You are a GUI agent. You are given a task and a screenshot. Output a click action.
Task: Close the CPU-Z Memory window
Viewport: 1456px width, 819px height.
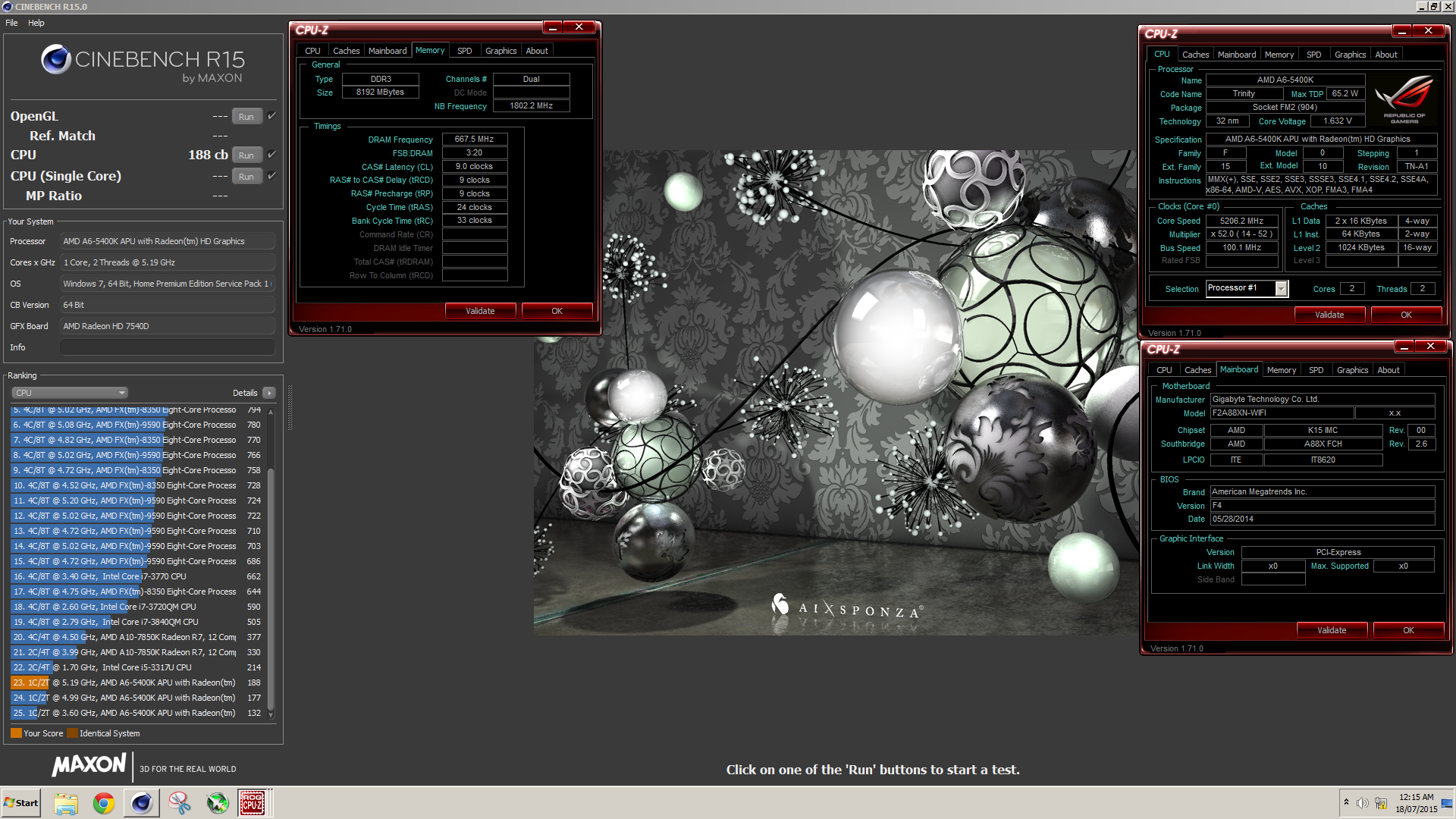click(x=579, y=27)
